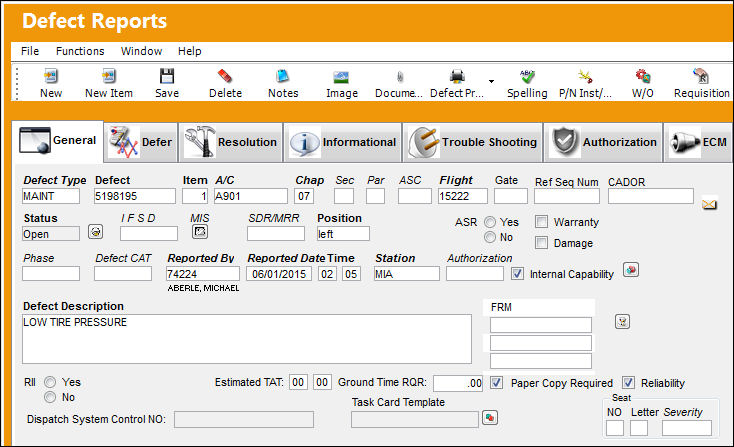Uncheck Paper Copy Required
The height and width of the screenshot is (447, 734).
[497, 383]
